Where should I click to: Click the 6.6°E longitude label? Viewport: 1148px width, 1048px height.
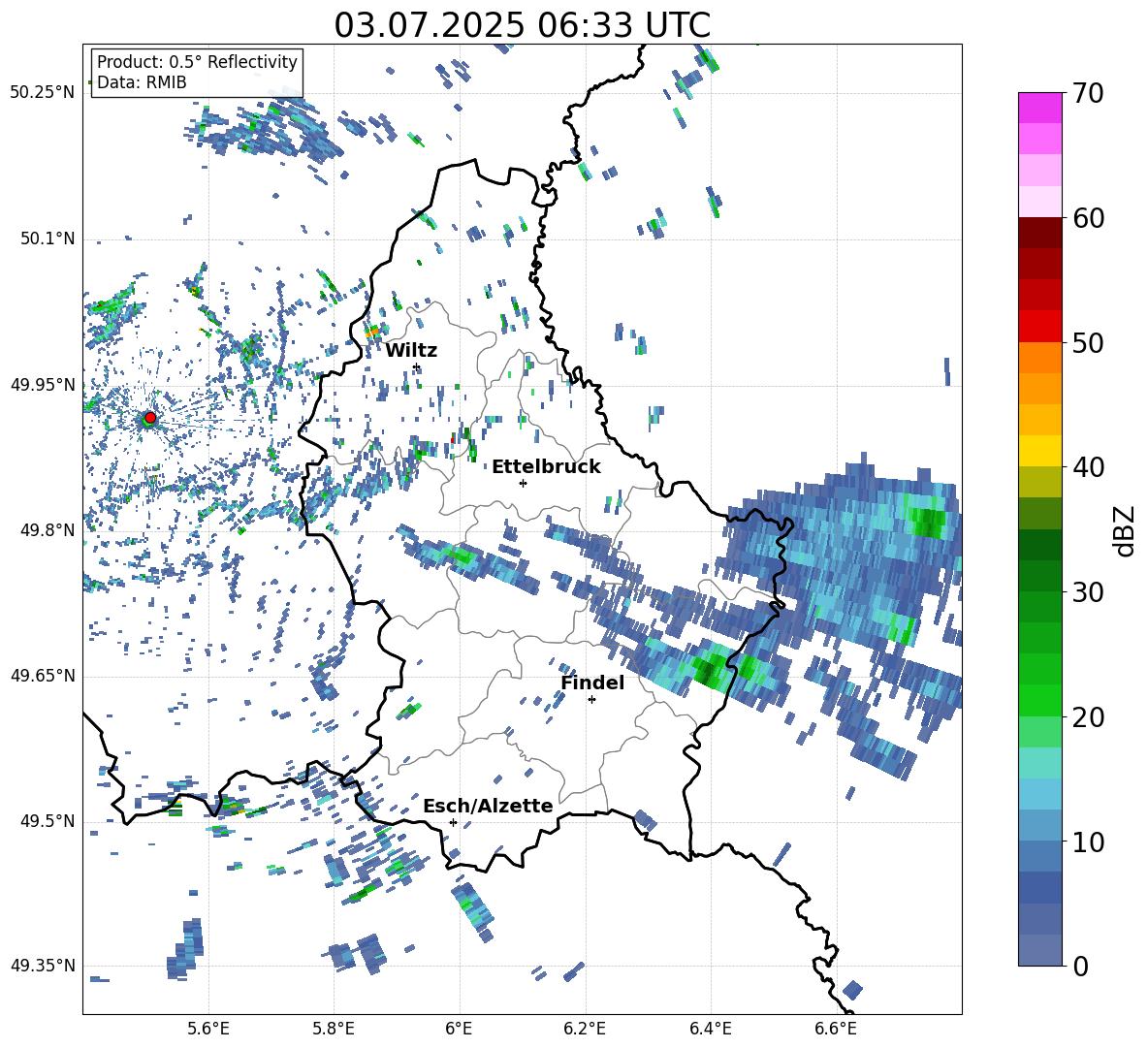tap(836, 1029)
